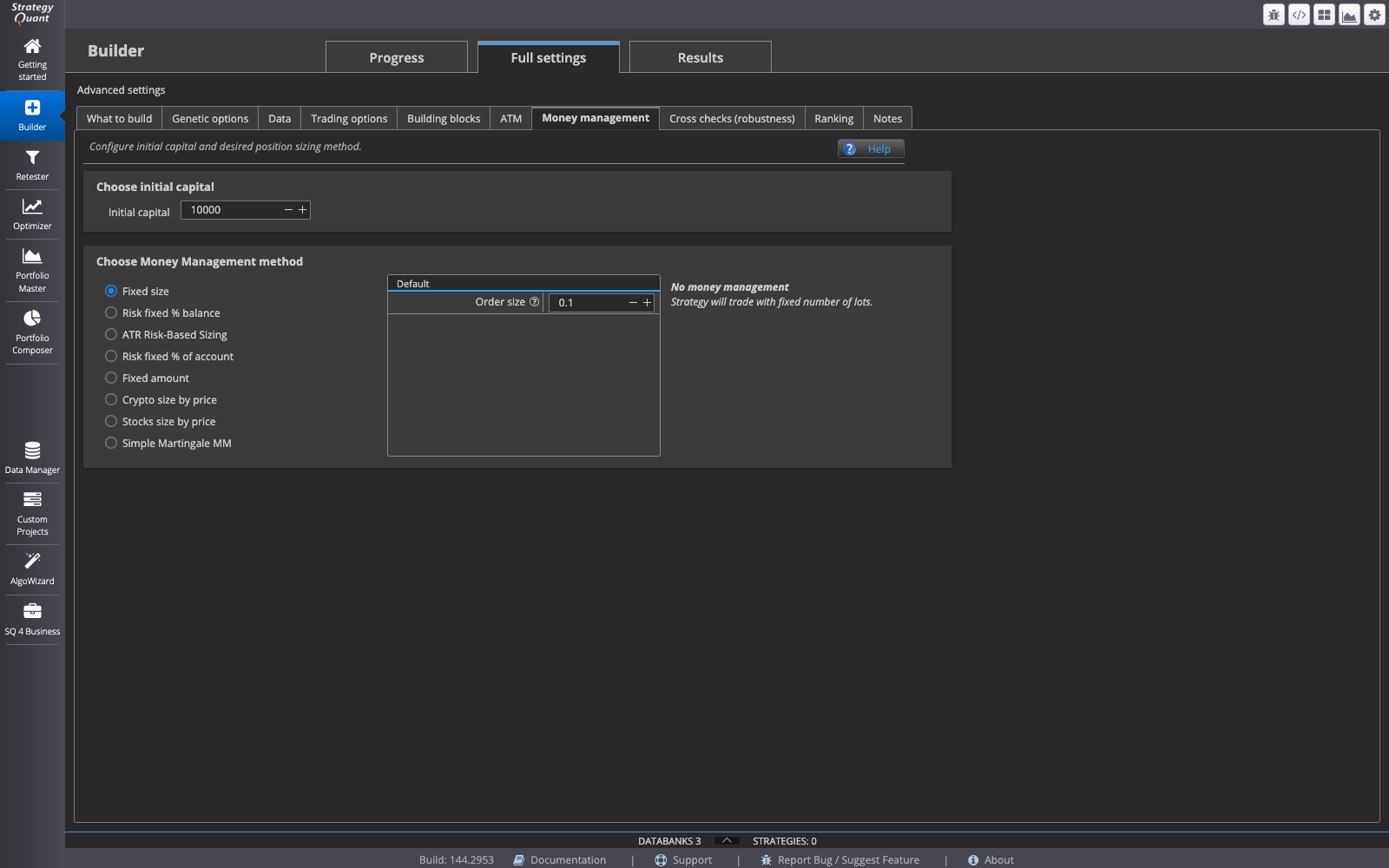Click the grid layout icon top right
The width and height of the screenshot is (1389, 868).
(1324, 15)
